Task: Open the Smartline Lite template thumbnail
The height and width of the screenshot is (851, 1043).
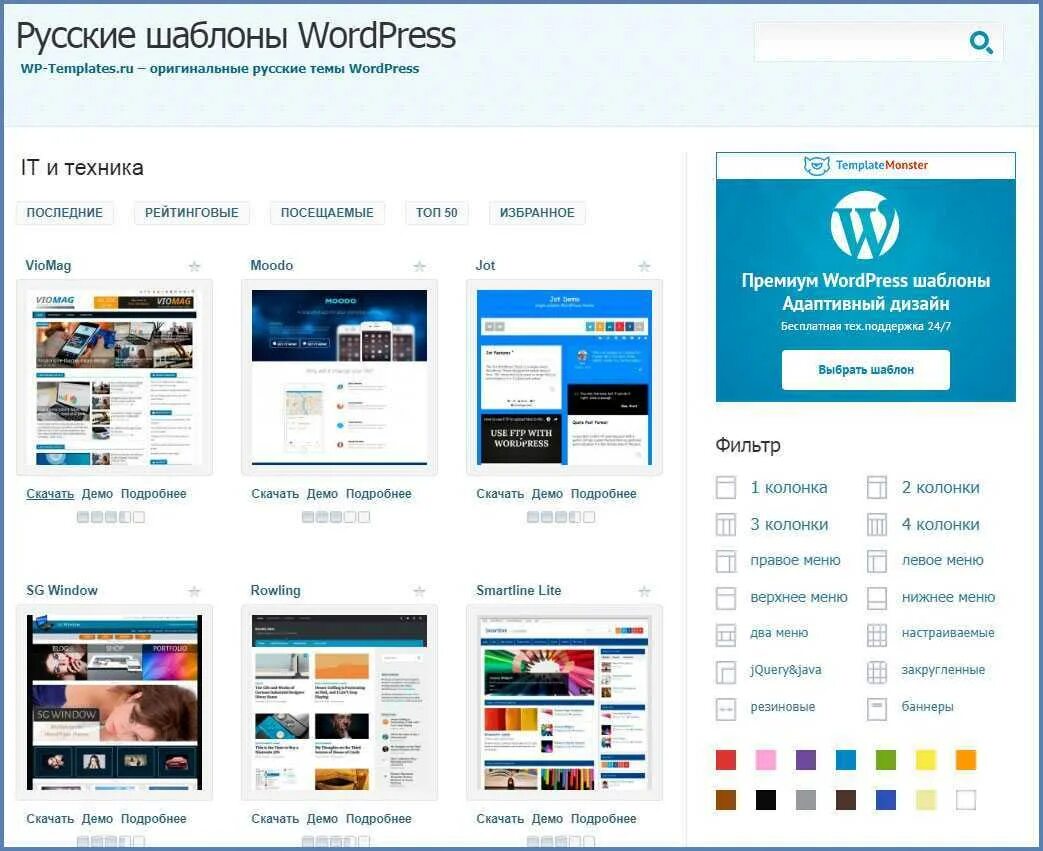Action: pos(564,702)
